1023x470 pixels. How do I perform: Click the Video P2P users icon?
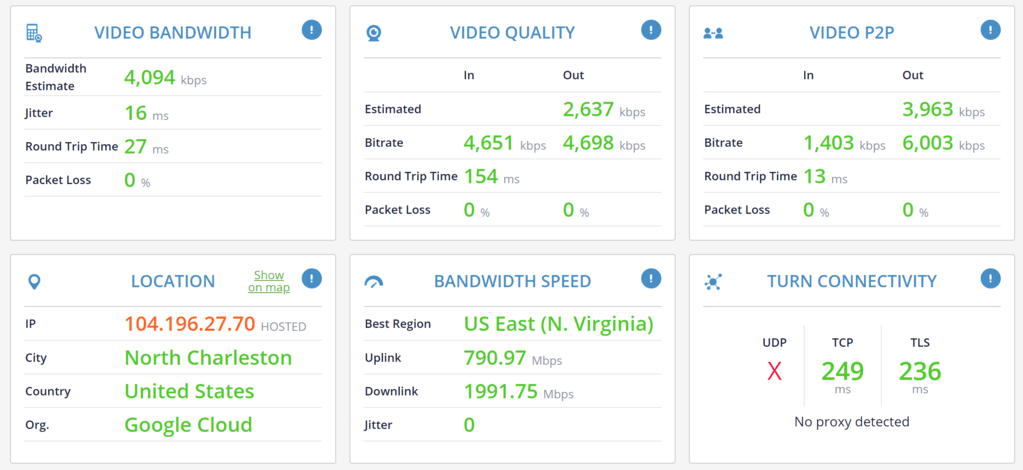[713, 33]
